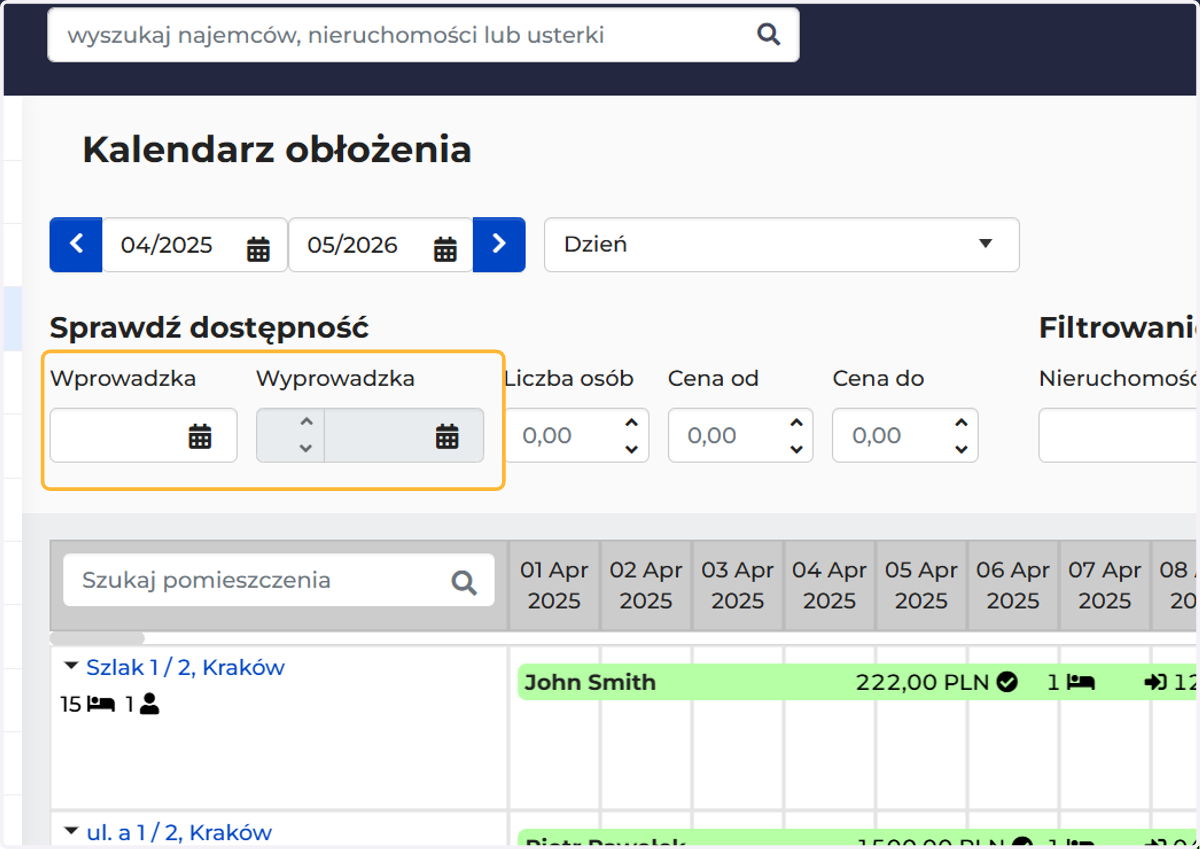
Task: Click the Nieruchomość filter field
Action: 1119,435
